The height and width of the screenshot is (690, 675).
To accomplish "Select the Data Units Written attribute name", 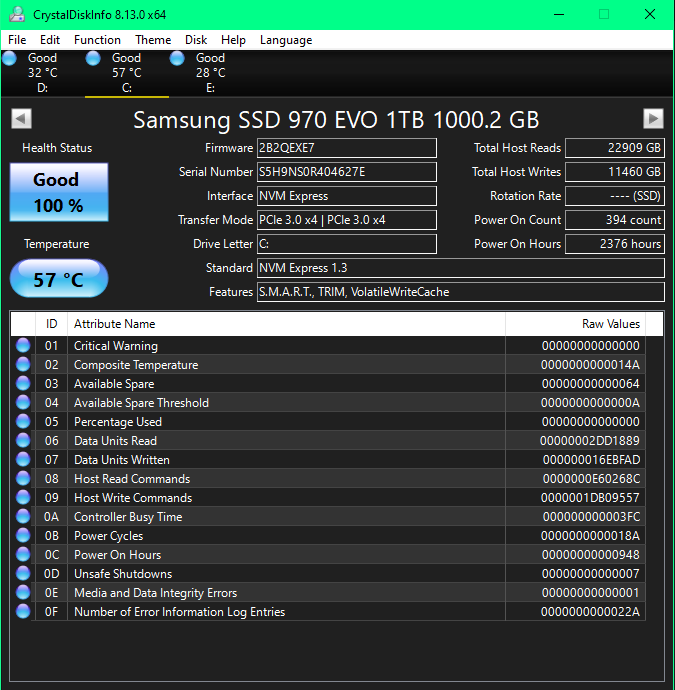I will [x=122, y=460].
